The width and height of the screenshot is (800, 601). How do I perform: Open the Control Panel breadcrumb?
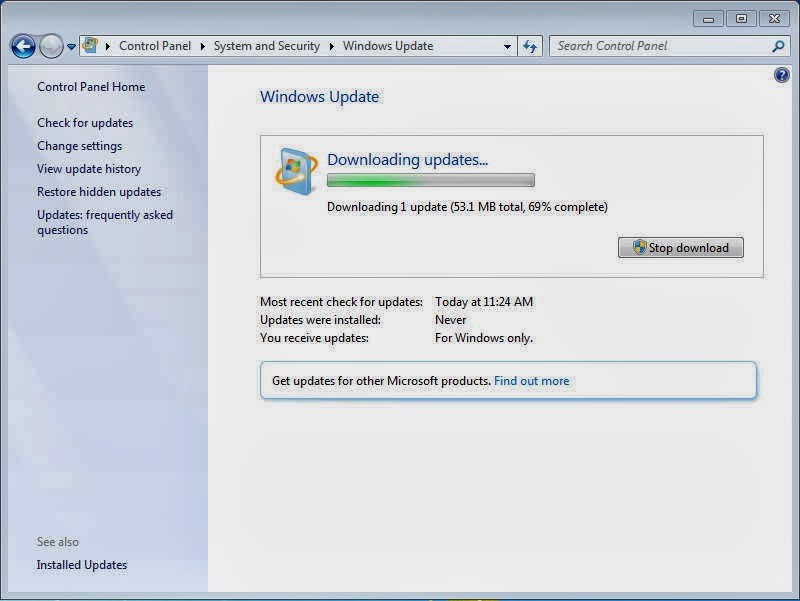click(x=155, y=46)
